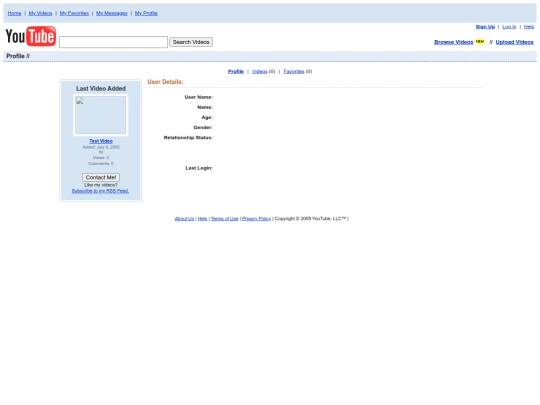
Task: Open the Browse Videos link
Action: point(454,42)
